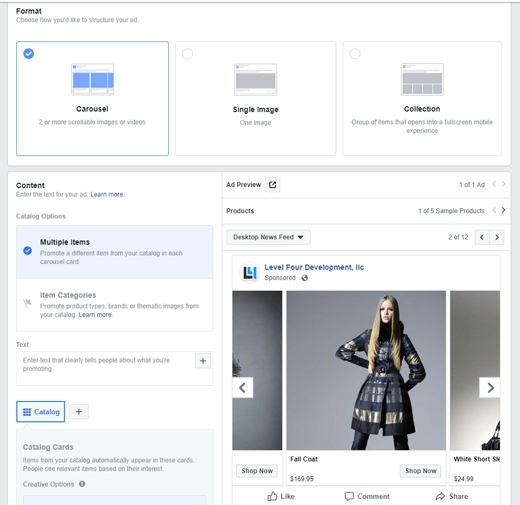
Task: Click Shop Now on the Fall Coat card
Action: point(421,471)
